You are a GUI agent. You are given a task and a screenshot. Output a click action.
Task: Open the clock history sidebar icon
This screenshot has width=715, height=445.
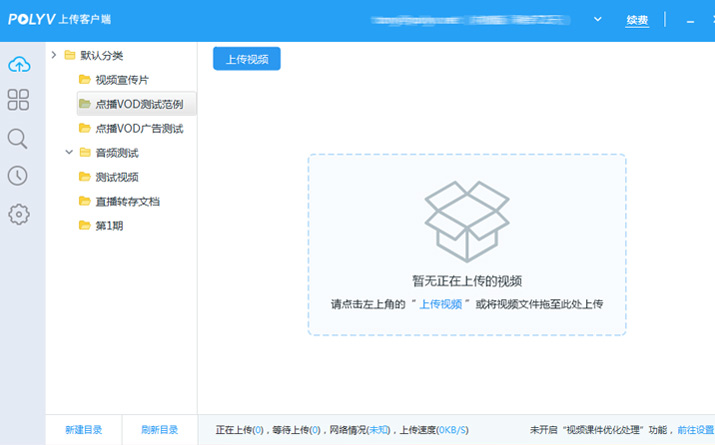(18, 176)
